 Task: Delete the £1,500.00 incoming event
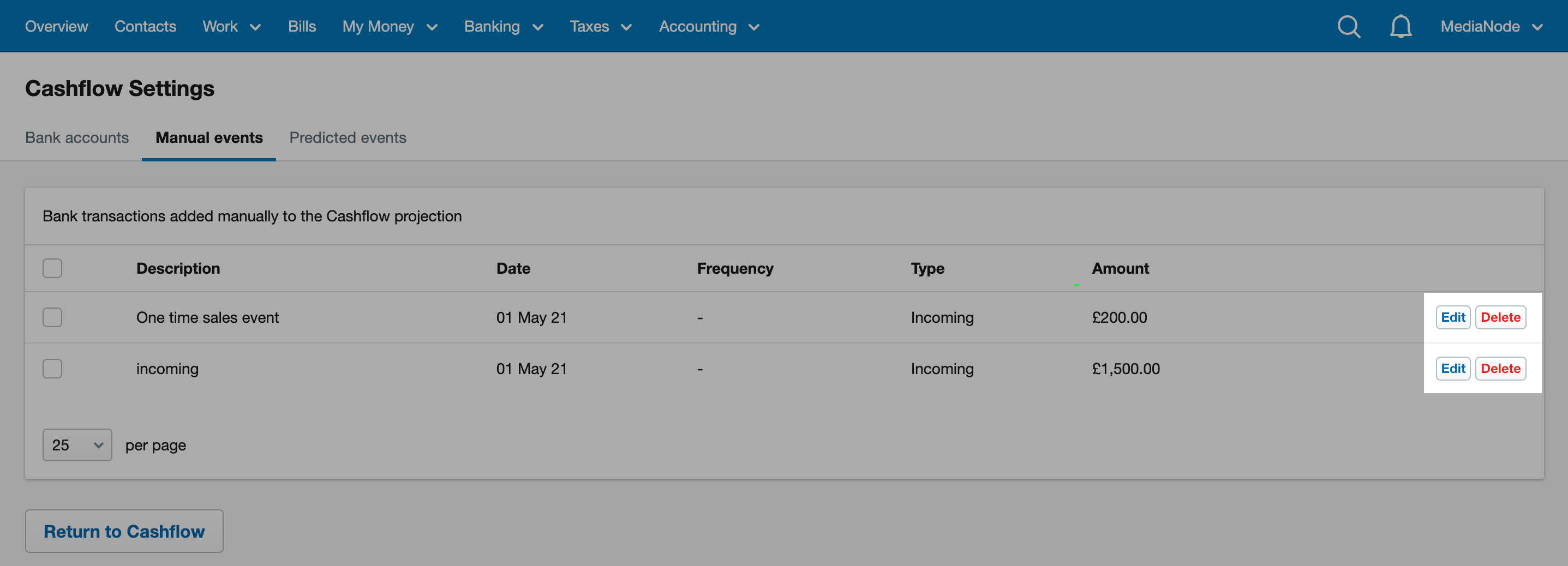[x=1500, y=368]
